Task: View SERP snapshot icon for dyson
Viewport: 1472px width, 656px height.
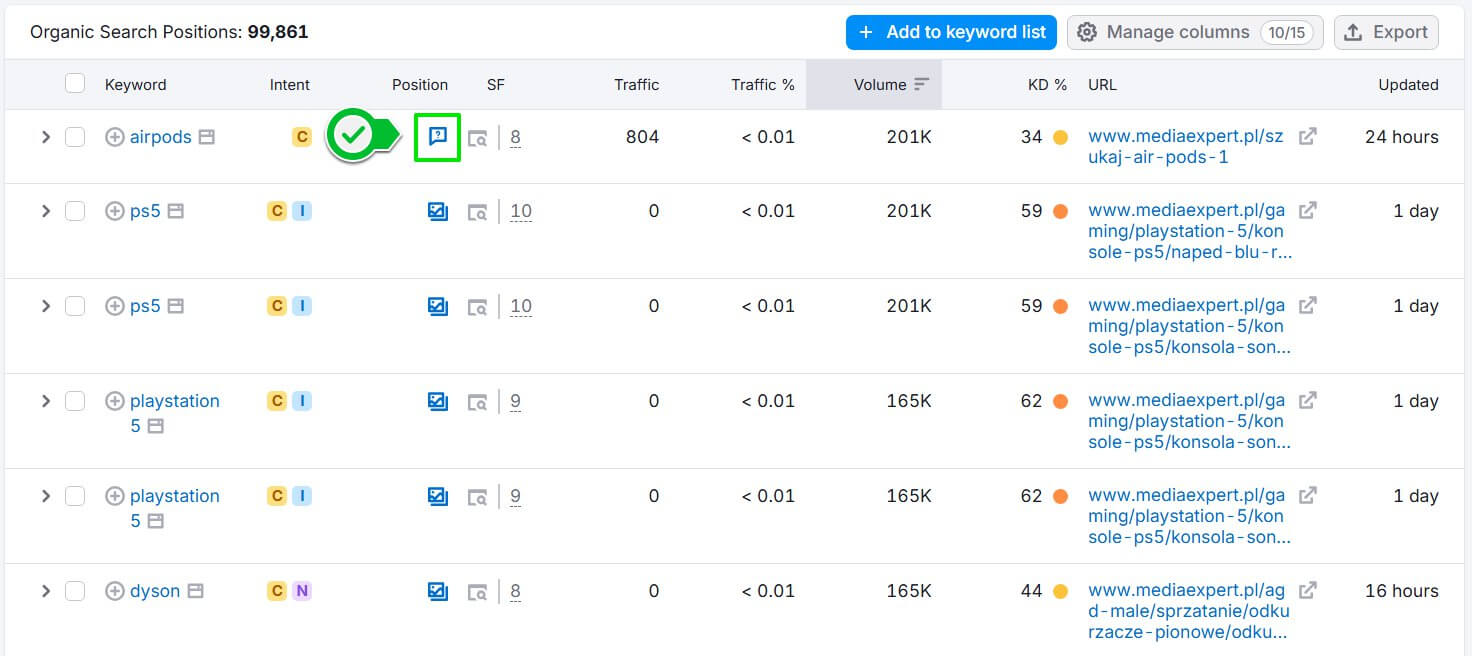Action: coord(478,592)
